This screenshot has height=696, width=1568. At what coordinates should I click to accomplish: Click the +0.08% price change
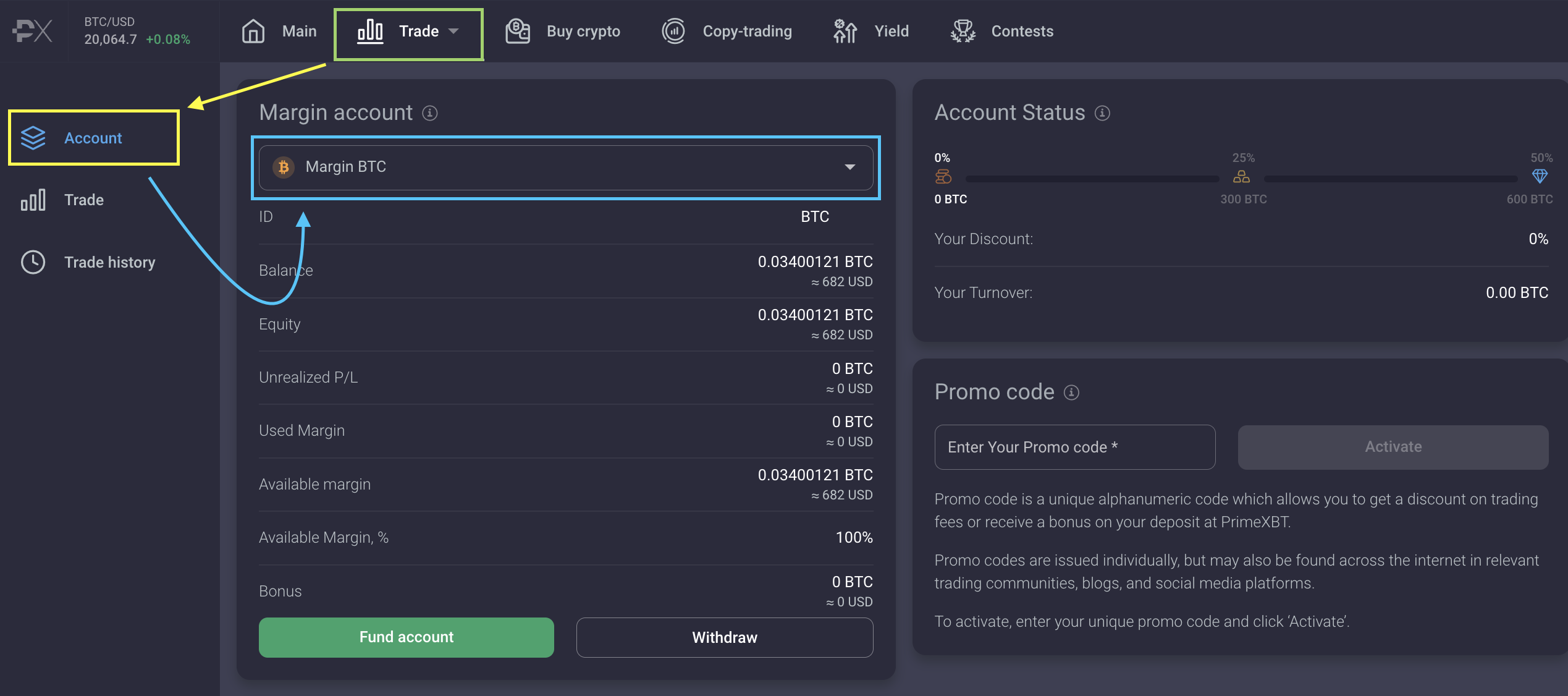pyautogui.click(x=168, y=40)
